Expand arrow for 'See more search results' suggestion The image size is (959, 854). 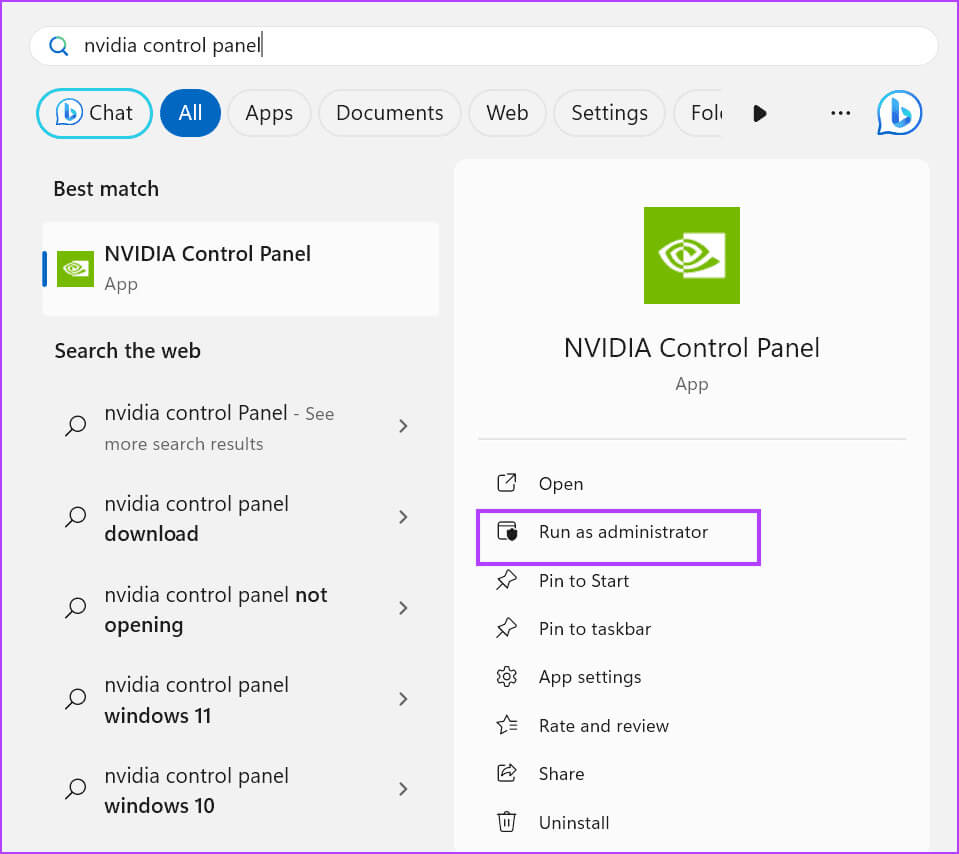pyautogui.click(x=403, y=426)
